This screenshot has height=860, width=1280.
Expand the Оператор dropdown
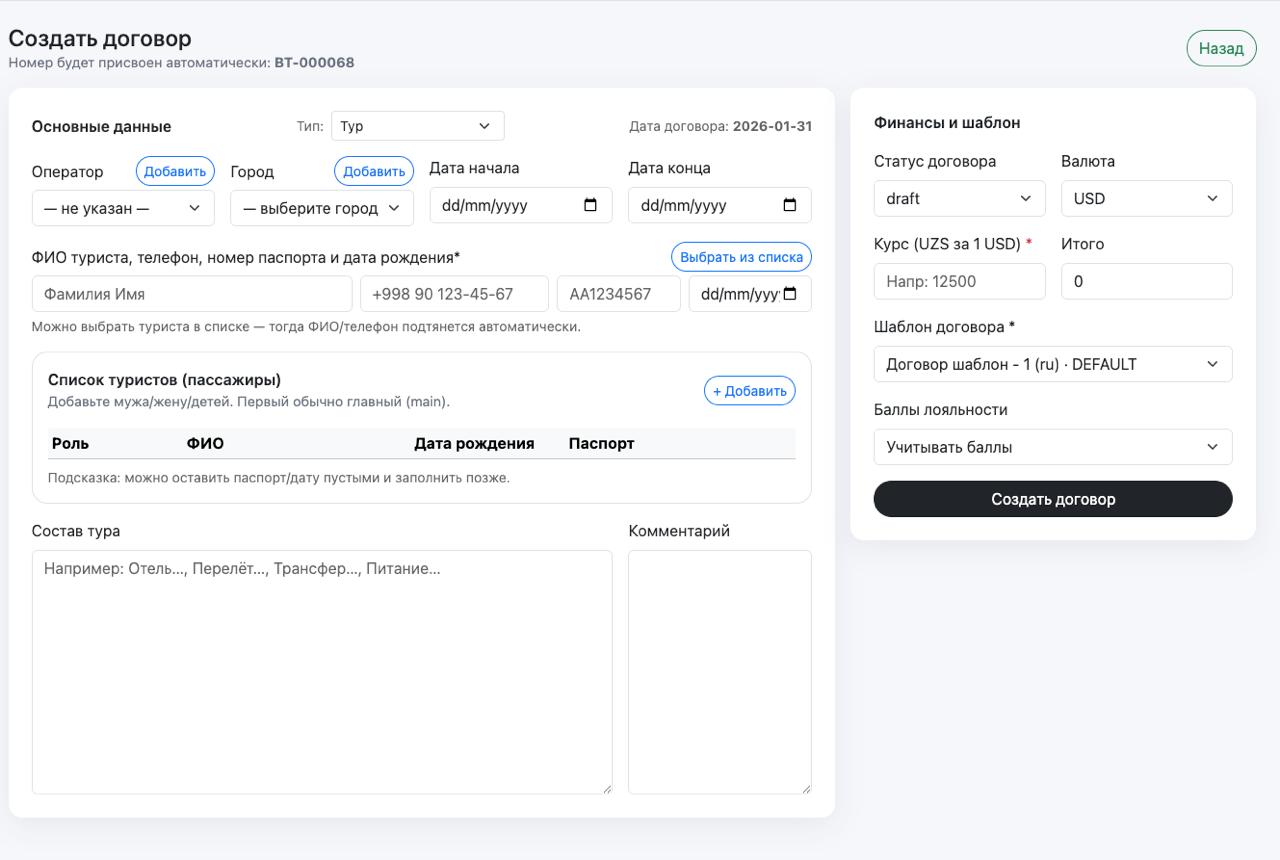point(123,208)
